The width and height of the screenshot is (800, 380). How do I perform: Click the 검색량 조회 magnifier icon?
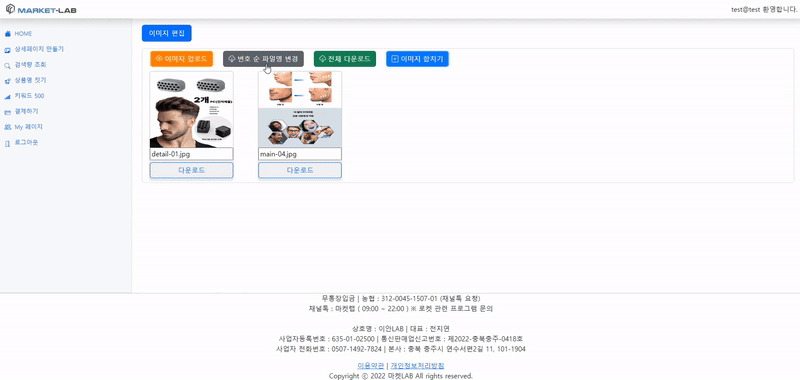click(x=8, y=65)
